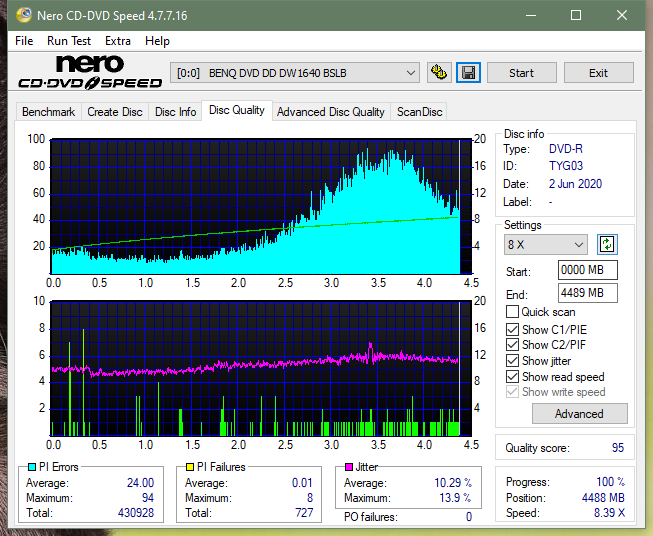Click the PI Failures total 727
The width and height of the screenshot is (653, 536).
[x=304, y=513]
